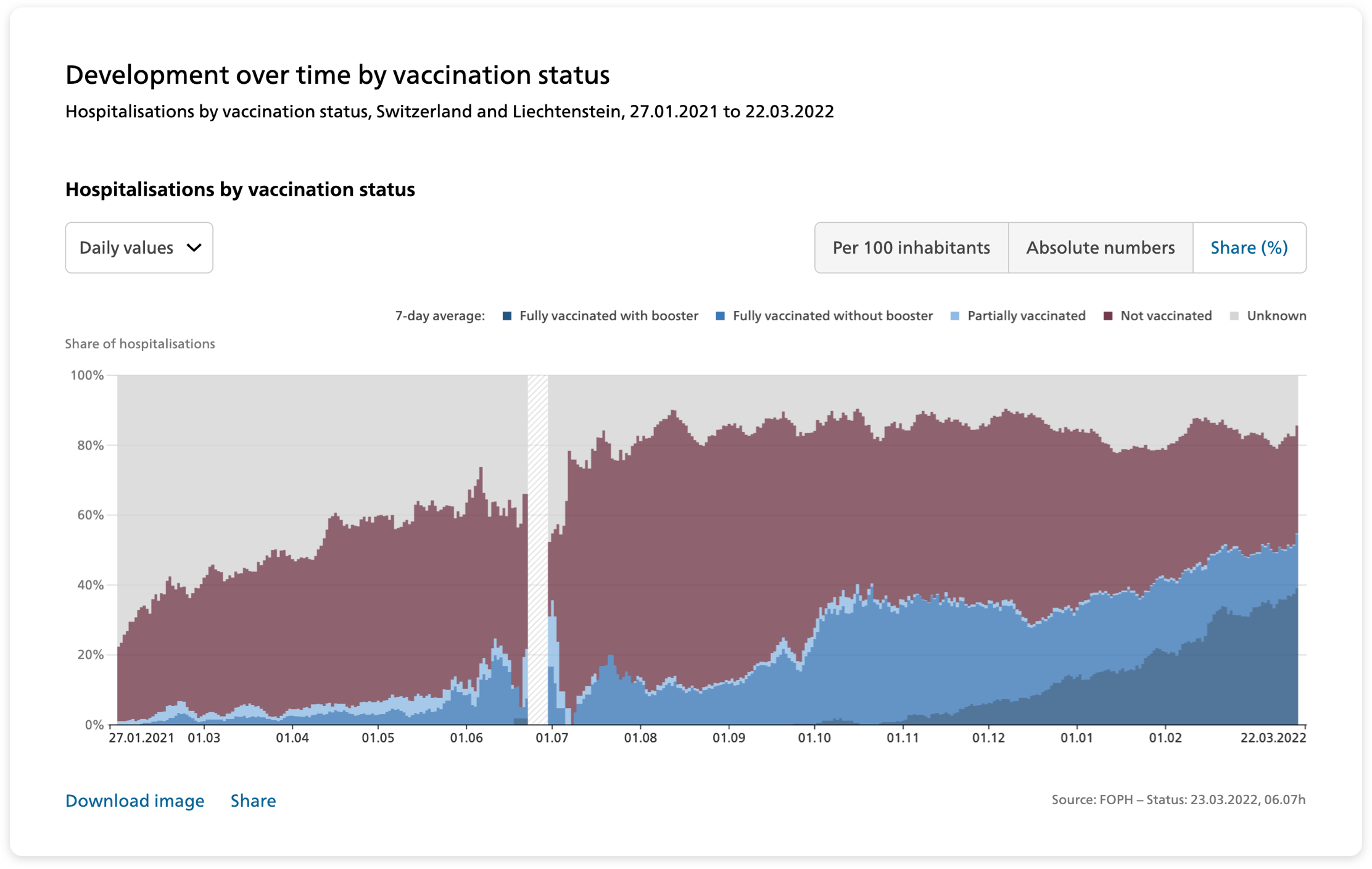1372x869 pixels.
Task: Select the Absolute numbers tab
Action: click(x=1100, y=247)
